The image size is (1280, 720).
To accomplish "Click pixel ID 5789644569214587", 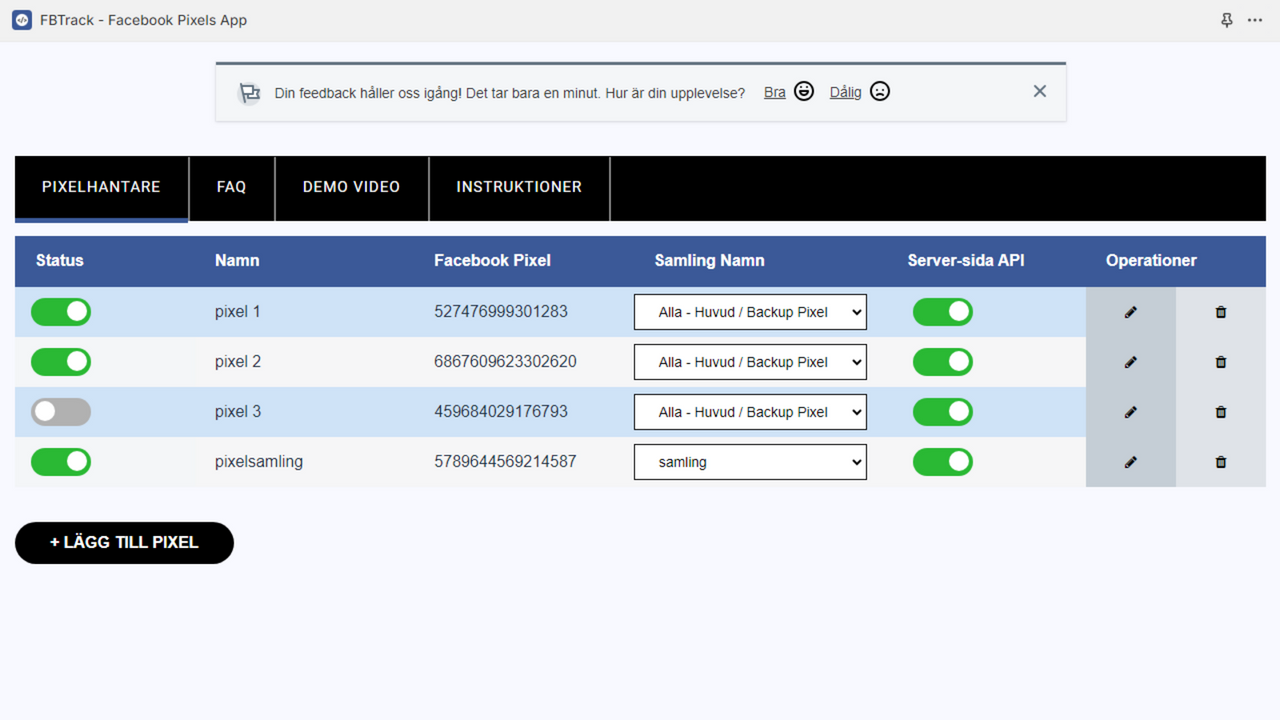I will (505, 462).
